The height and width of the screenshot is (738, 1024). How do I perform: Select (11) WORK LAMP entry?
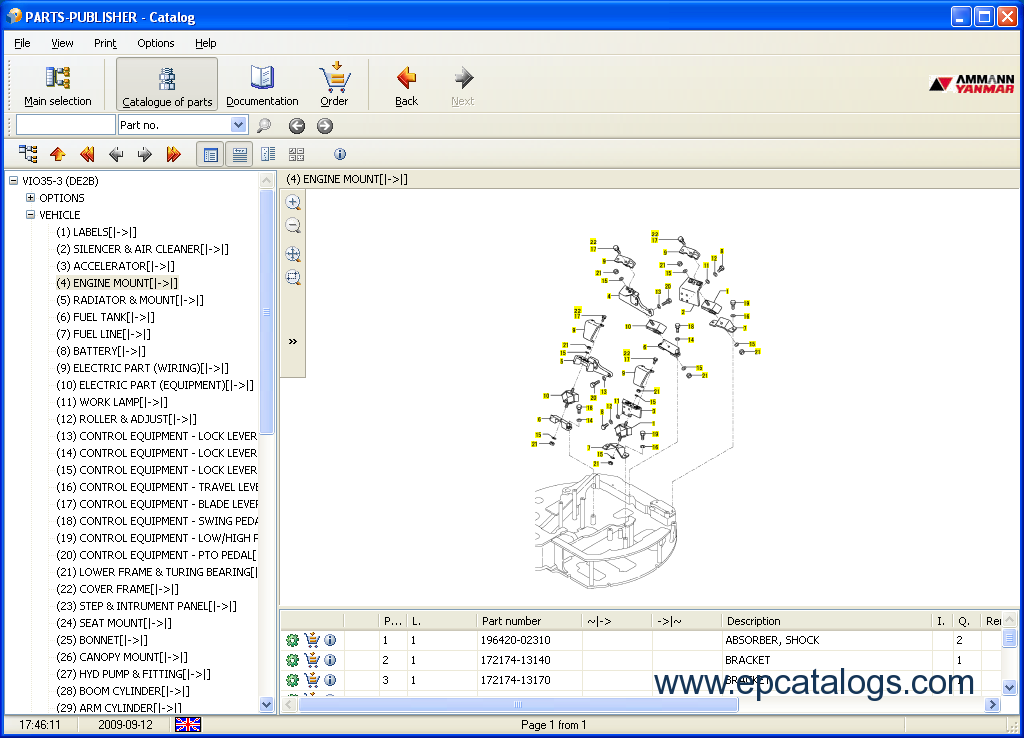(x=112, y=402)
